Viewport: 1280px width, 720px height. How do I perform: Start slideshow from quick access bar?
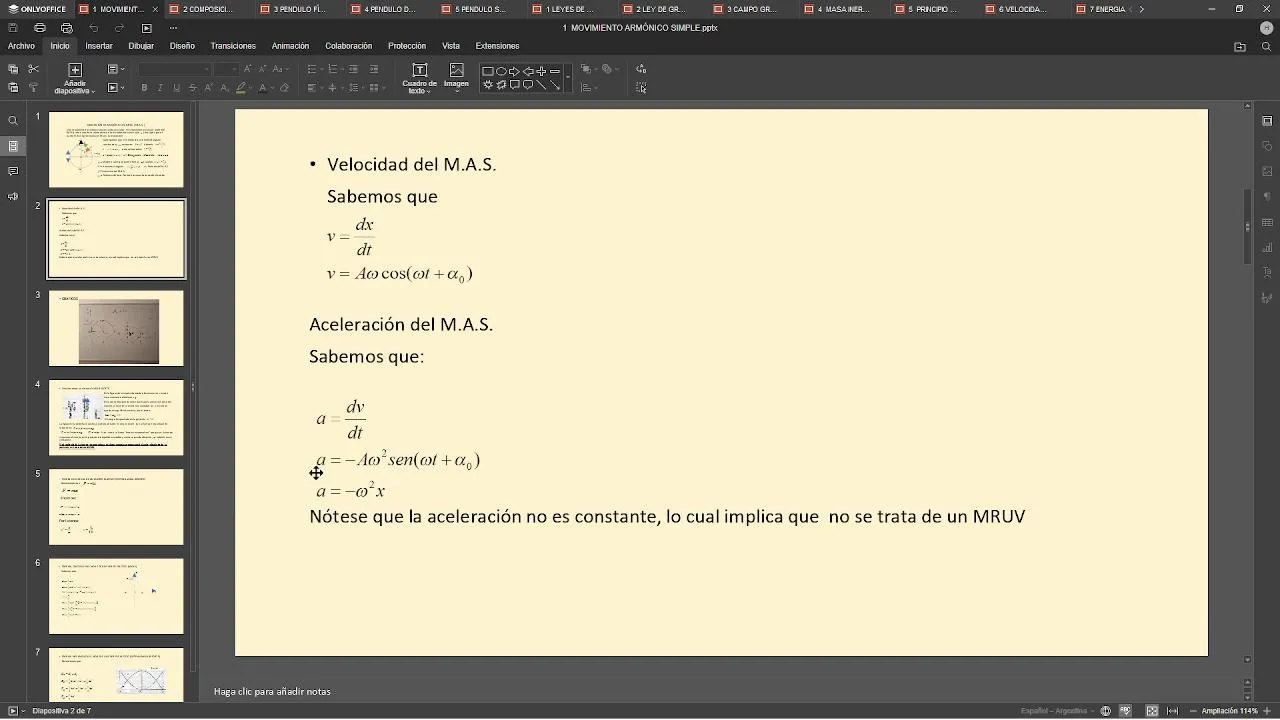[x=146, y=28]
